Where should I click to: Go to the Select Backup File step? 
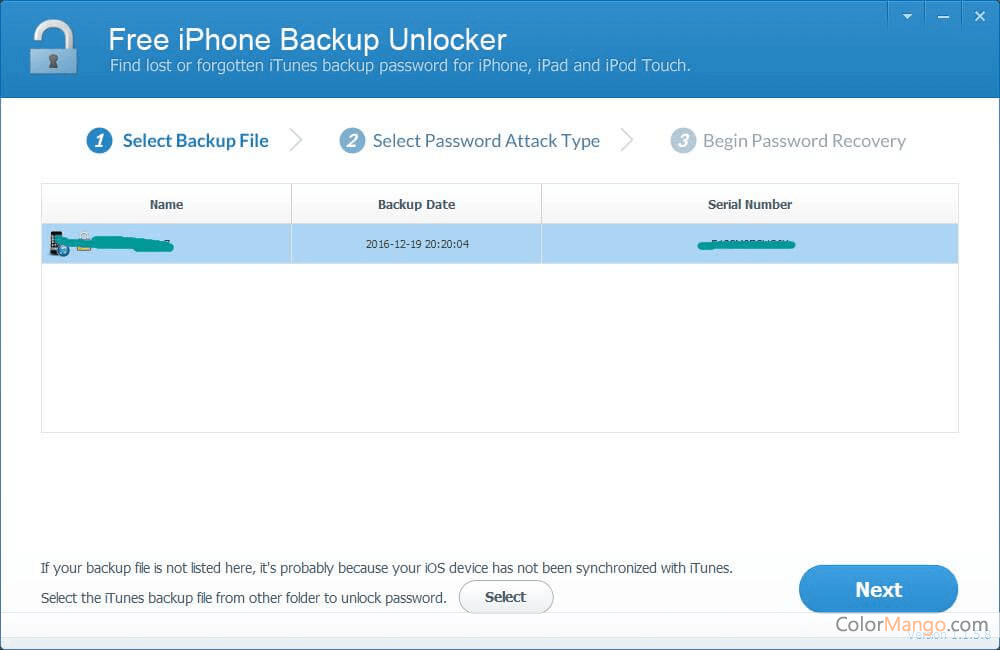click(195, 141)
